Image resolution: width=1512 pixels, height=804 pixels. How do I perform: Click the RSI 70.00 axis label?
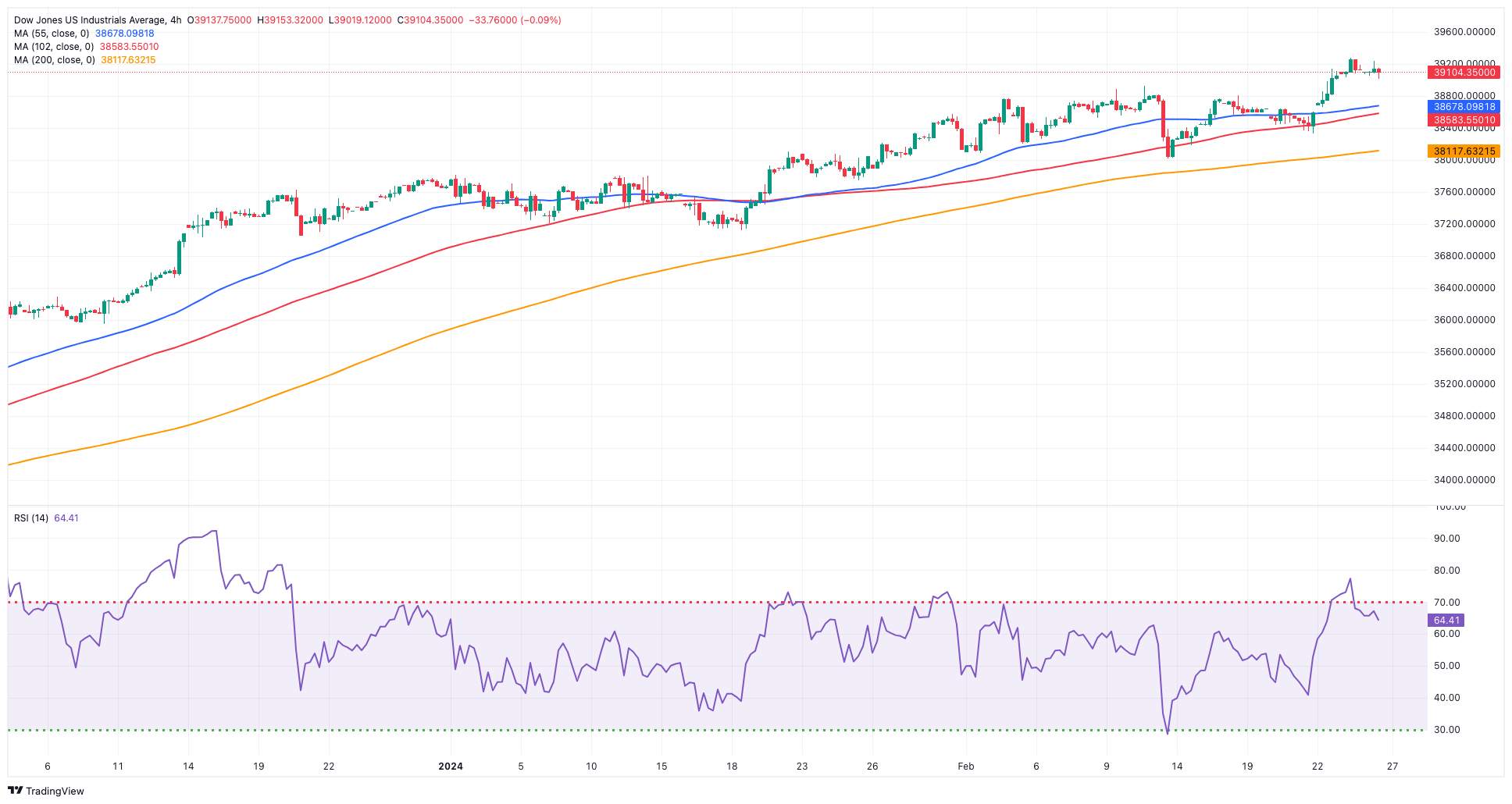[x=1447, y=603]
